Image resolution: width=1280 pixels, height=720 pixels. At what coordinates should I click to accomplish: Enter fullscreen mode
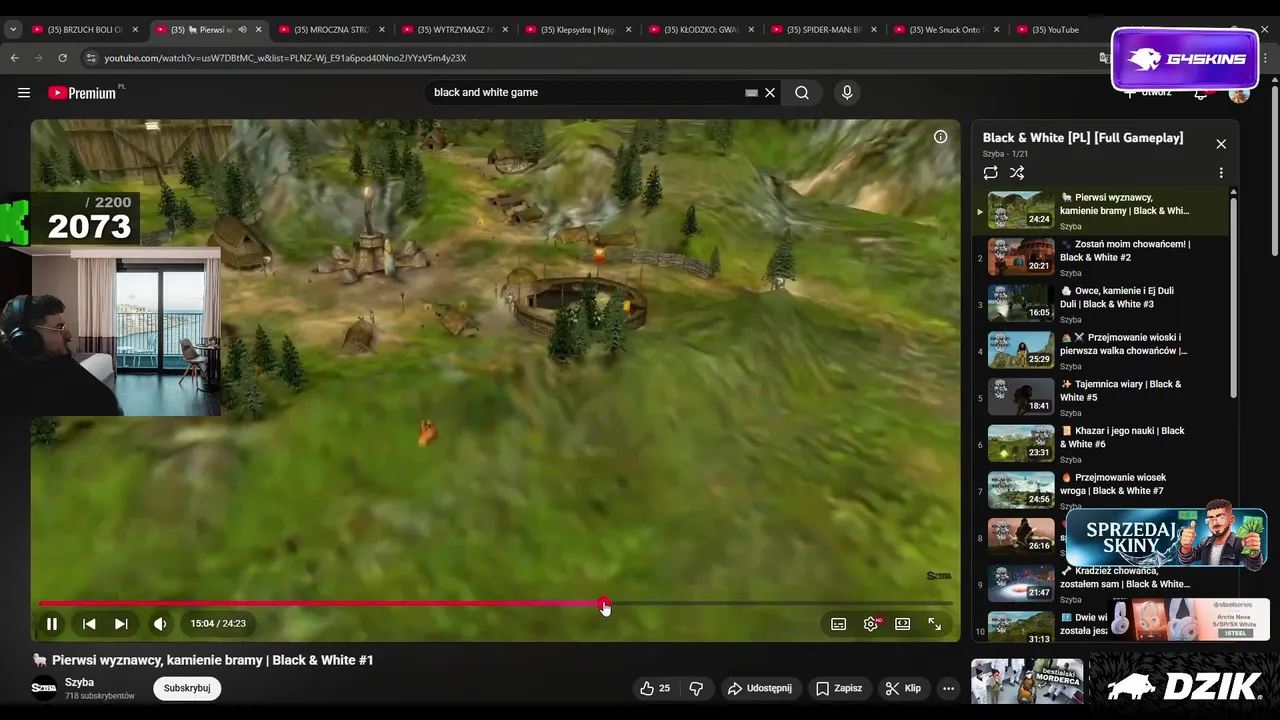pos(935,624)
